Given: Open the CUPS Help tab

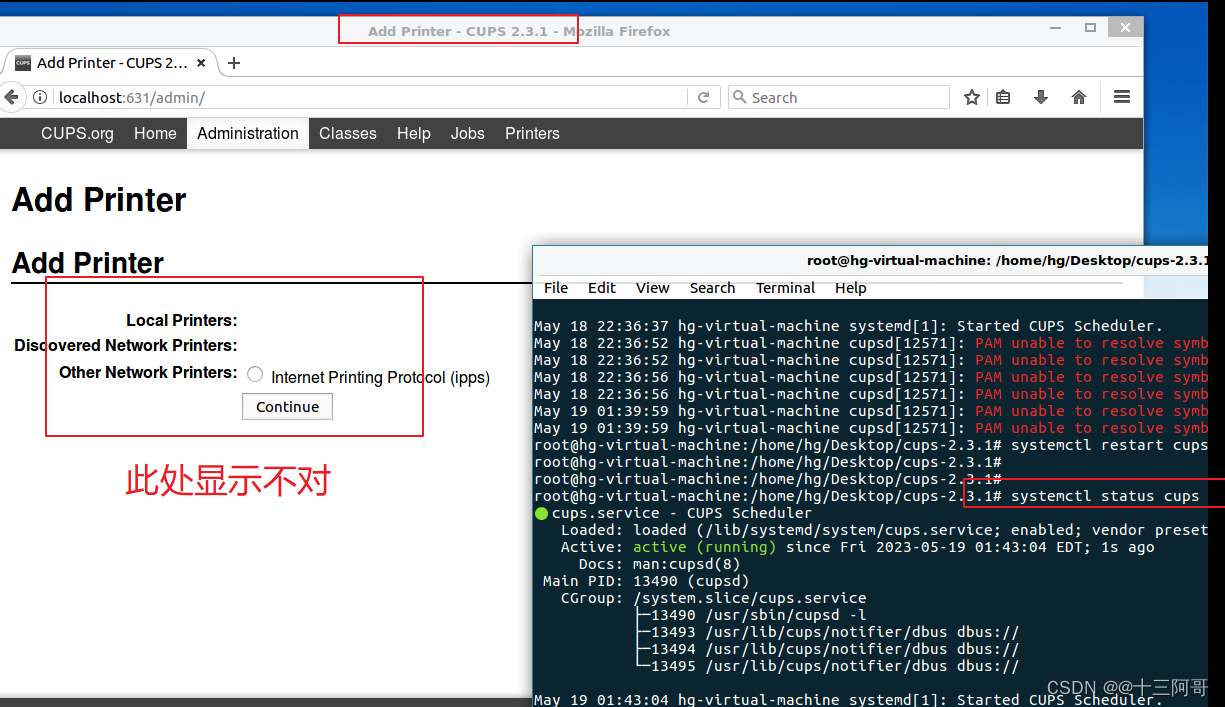Looking at the screenshot, I should pyautogui.click(x=413, y=133).
